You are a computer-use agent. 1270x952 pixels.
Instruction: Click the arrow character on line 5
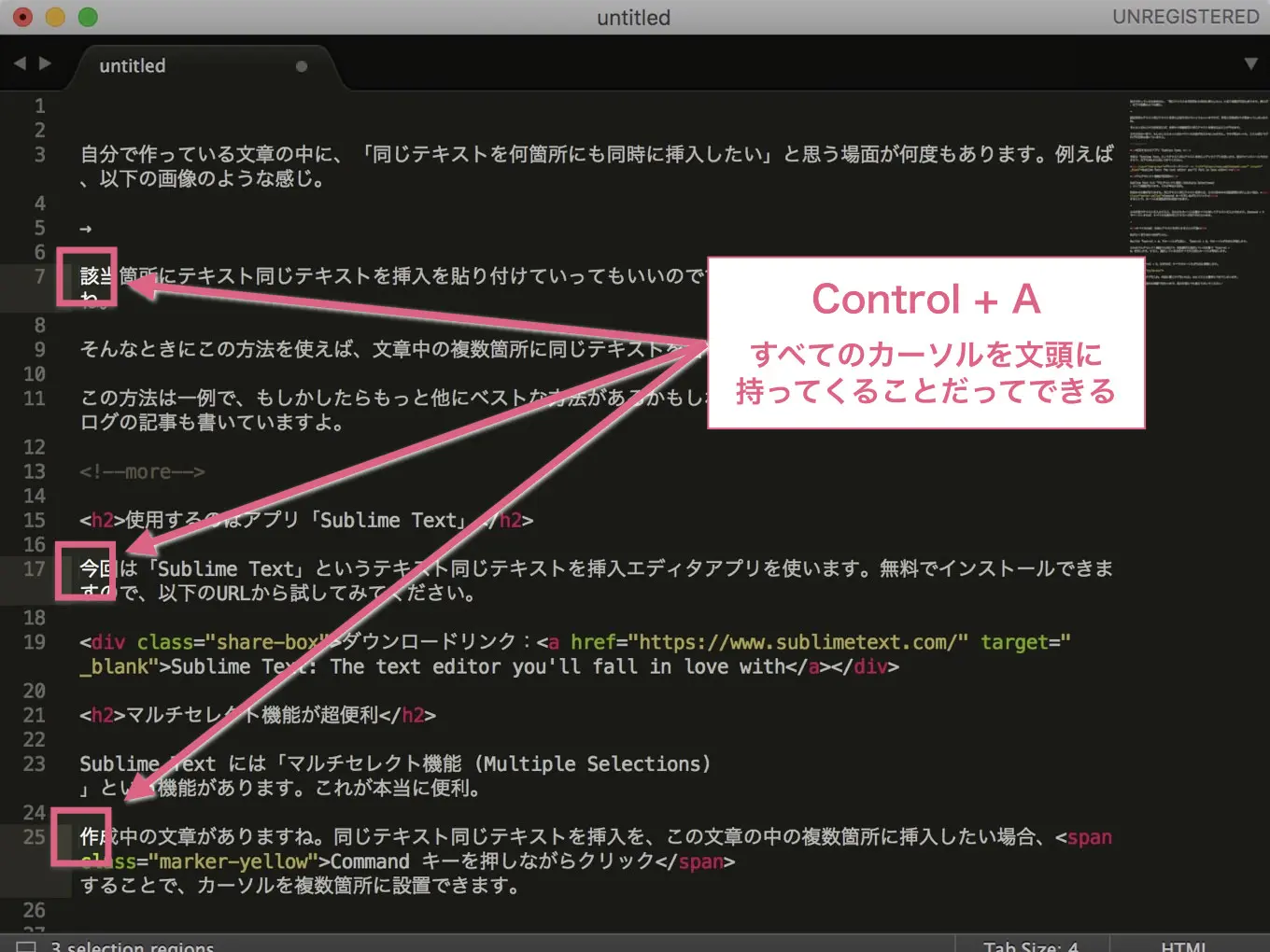pyautogui.click(x=86, y=229)
